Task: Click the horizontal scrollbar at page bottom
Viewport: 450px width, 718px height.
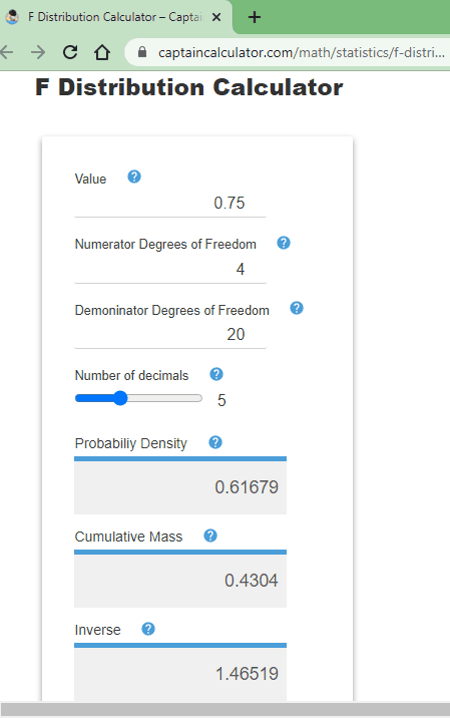Action: [225, 709]
